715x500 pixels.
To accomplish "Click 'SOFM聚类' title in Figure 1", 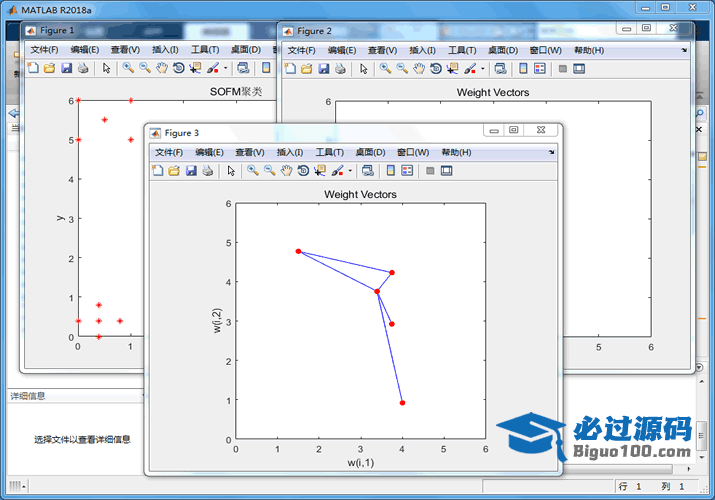I will point(236,92).
